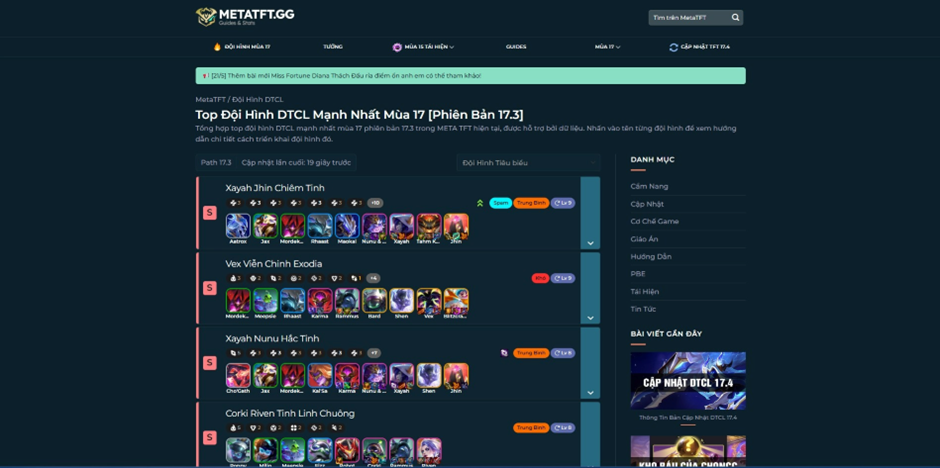Show +4 more traits for Vex Exodia
Viewport: 940px width, 468px height.
click(x=373, y=278)
